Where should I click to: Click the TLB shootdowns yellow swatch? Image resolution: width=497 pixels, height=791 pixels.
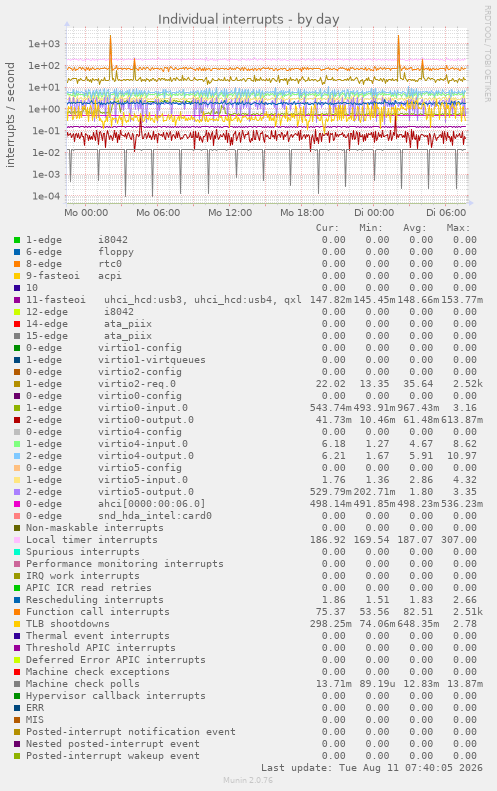pyautogui.click(x=17, y=624)
